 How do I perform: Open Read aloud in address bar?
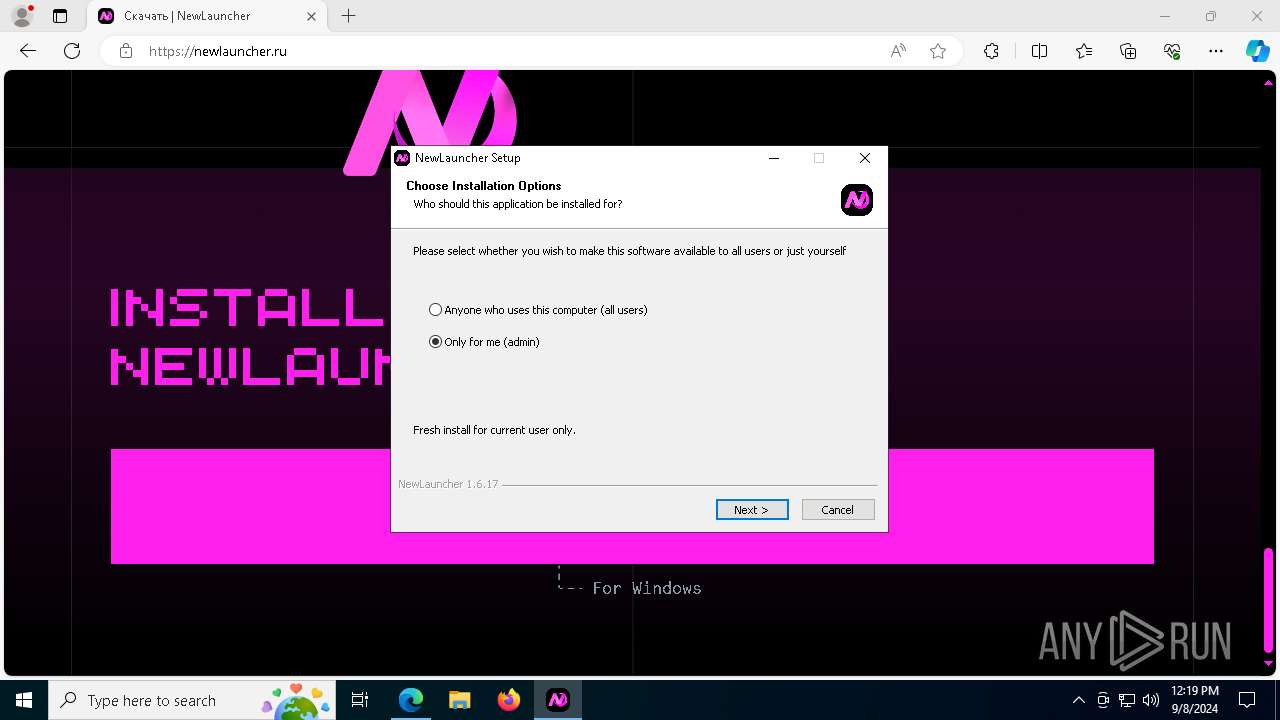(898, 51)
